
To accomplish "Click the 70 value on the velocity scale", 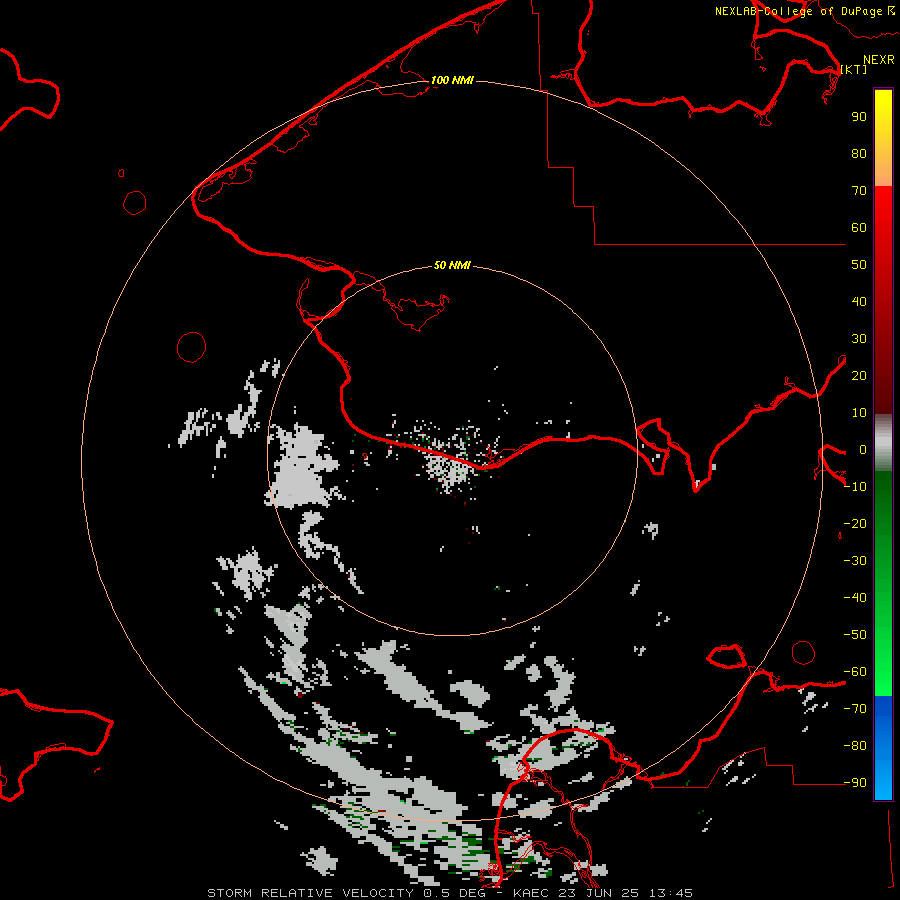I will [859, 191].
